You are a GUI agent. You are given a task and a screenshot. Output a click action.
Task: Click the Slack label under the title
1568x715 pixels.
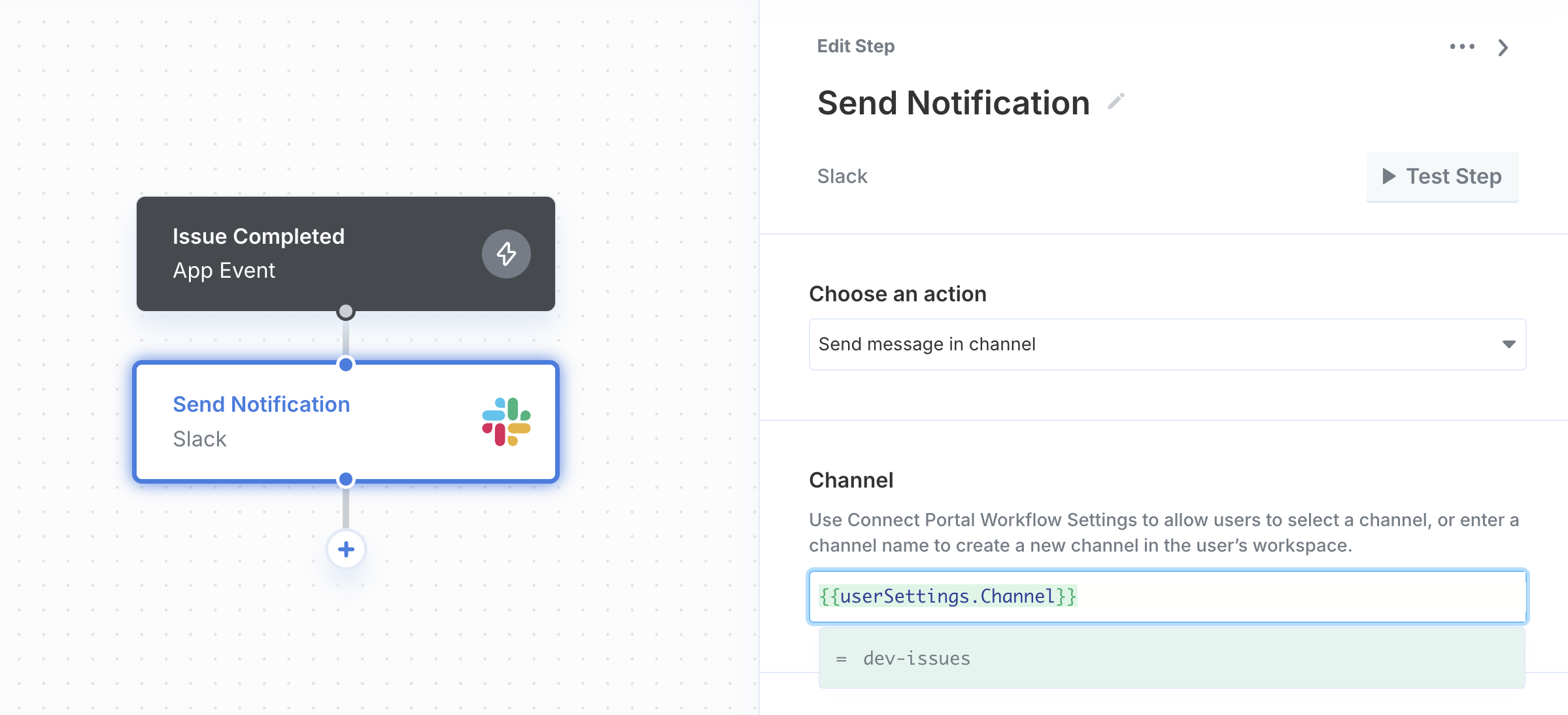click(x=842, y=176)
